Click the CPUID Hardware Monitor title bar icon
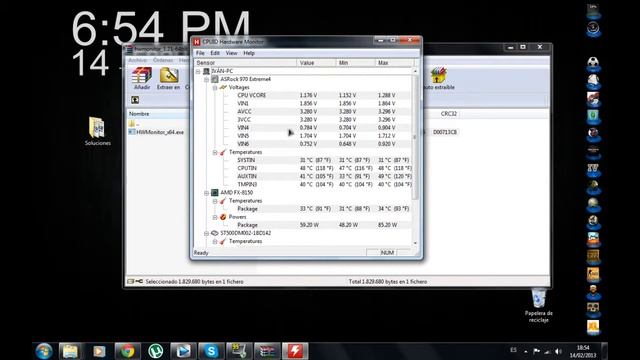Image resolution: width=640 pixels, height=360 pixels. pos(197,42)
